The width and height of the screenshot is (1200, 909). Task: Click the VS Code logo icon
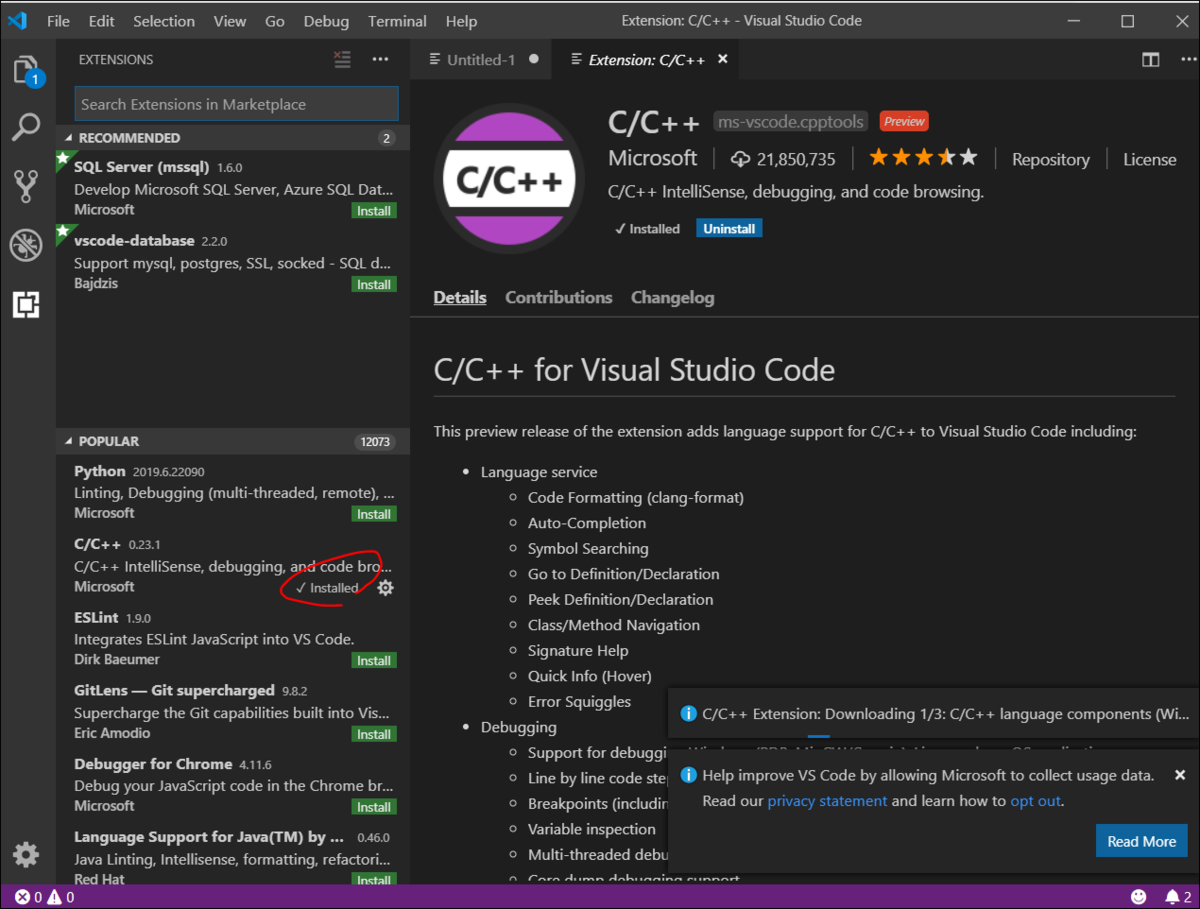coord(17,20)
